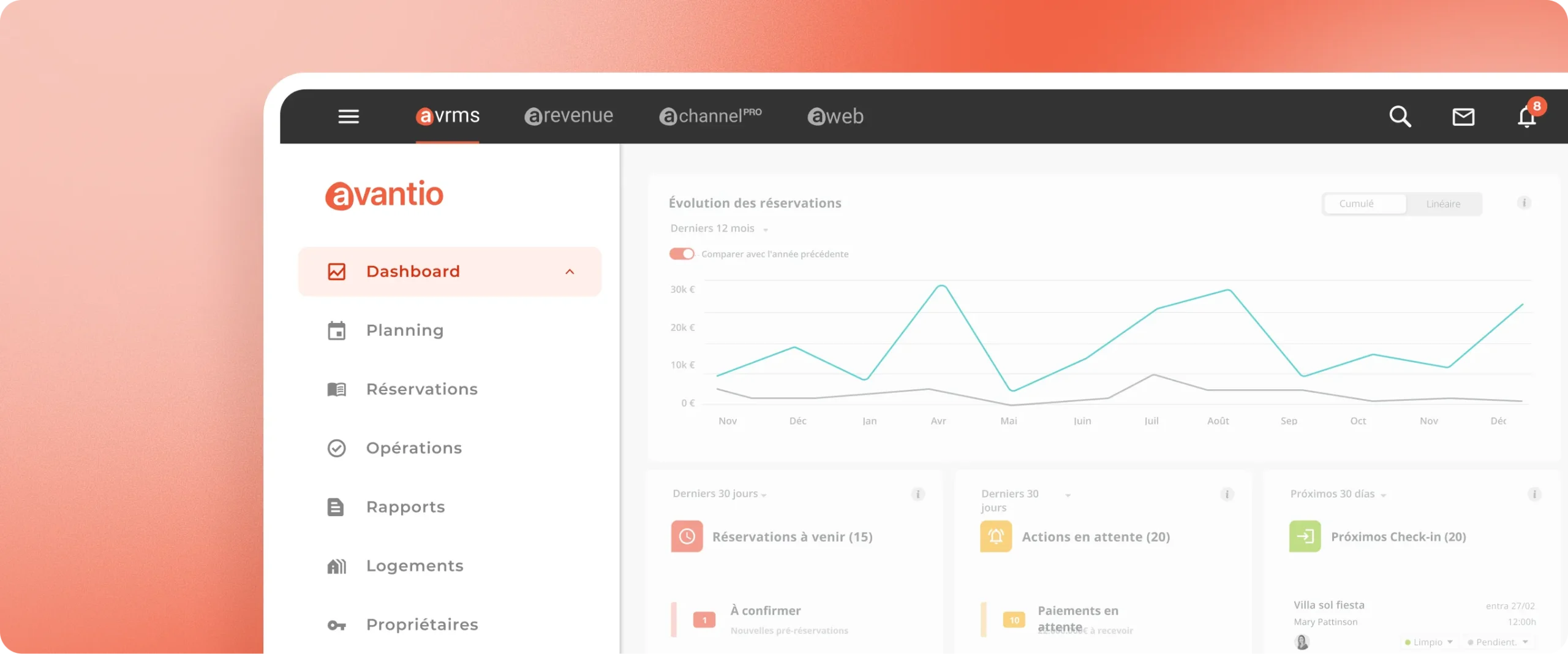The width and height of the screenshot is (1568, 654).
Task: Collapse the Dashboard sidebar section
Action: click(570, 272)
